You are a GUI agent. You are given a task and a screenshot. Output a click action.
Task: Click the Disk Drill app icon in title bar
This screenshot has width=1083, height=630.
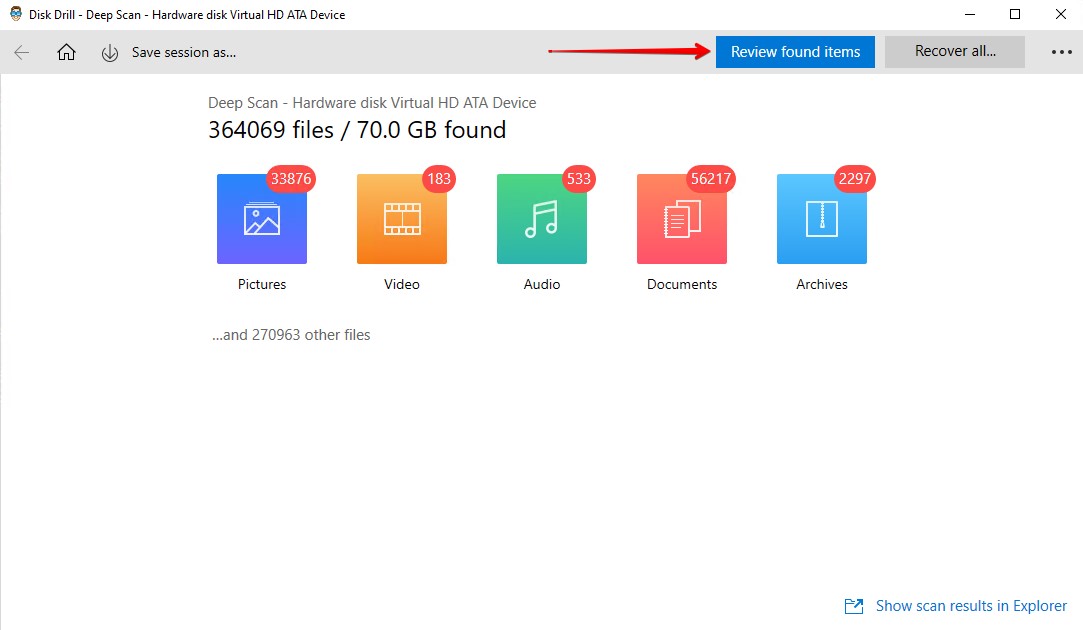point(15,14)
